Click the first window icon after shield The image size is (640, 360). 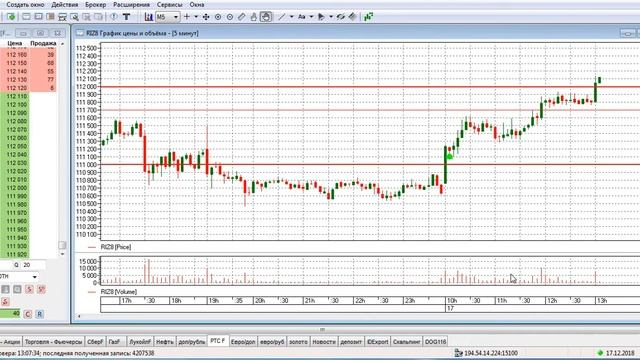(x=27, y=17)
